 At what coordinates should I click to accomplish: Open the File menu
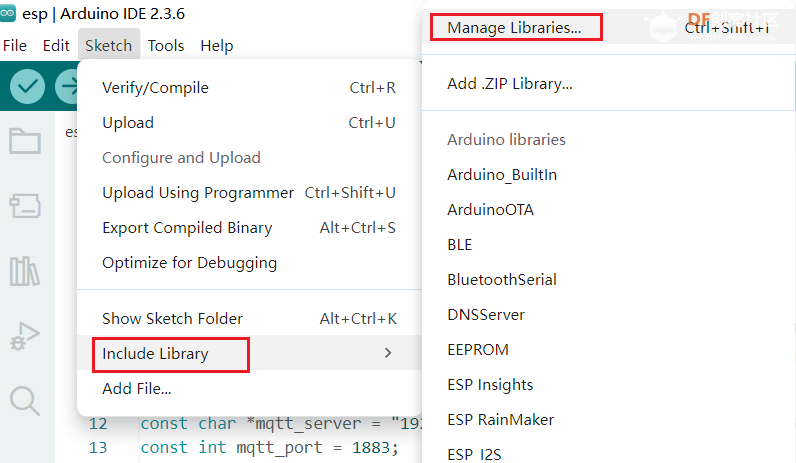tap(15, 46)
